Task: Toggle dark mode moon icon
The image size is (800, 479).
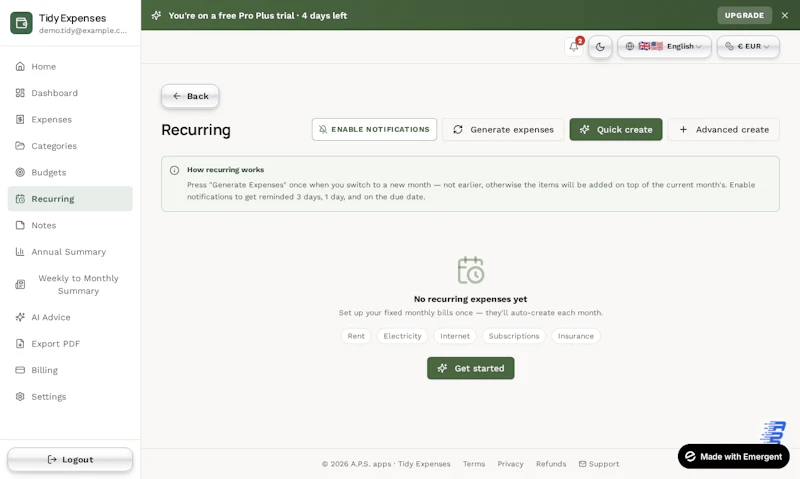Action: point(600,47)
